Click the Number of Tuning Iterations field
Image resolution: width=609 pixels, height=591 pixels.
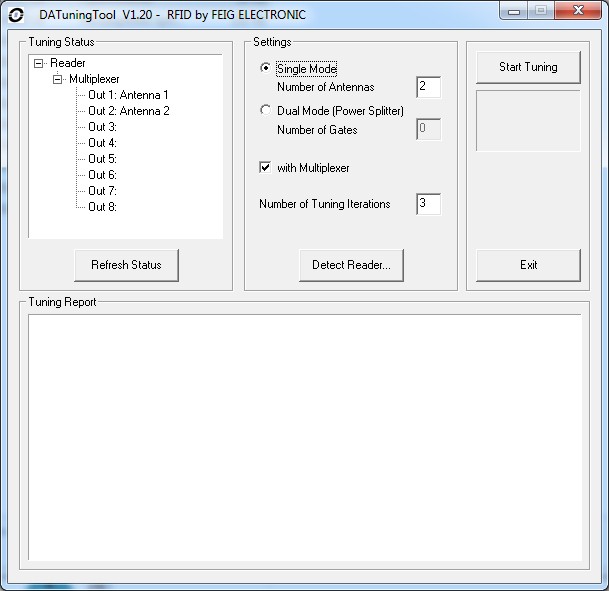click(x=427, y=204)
